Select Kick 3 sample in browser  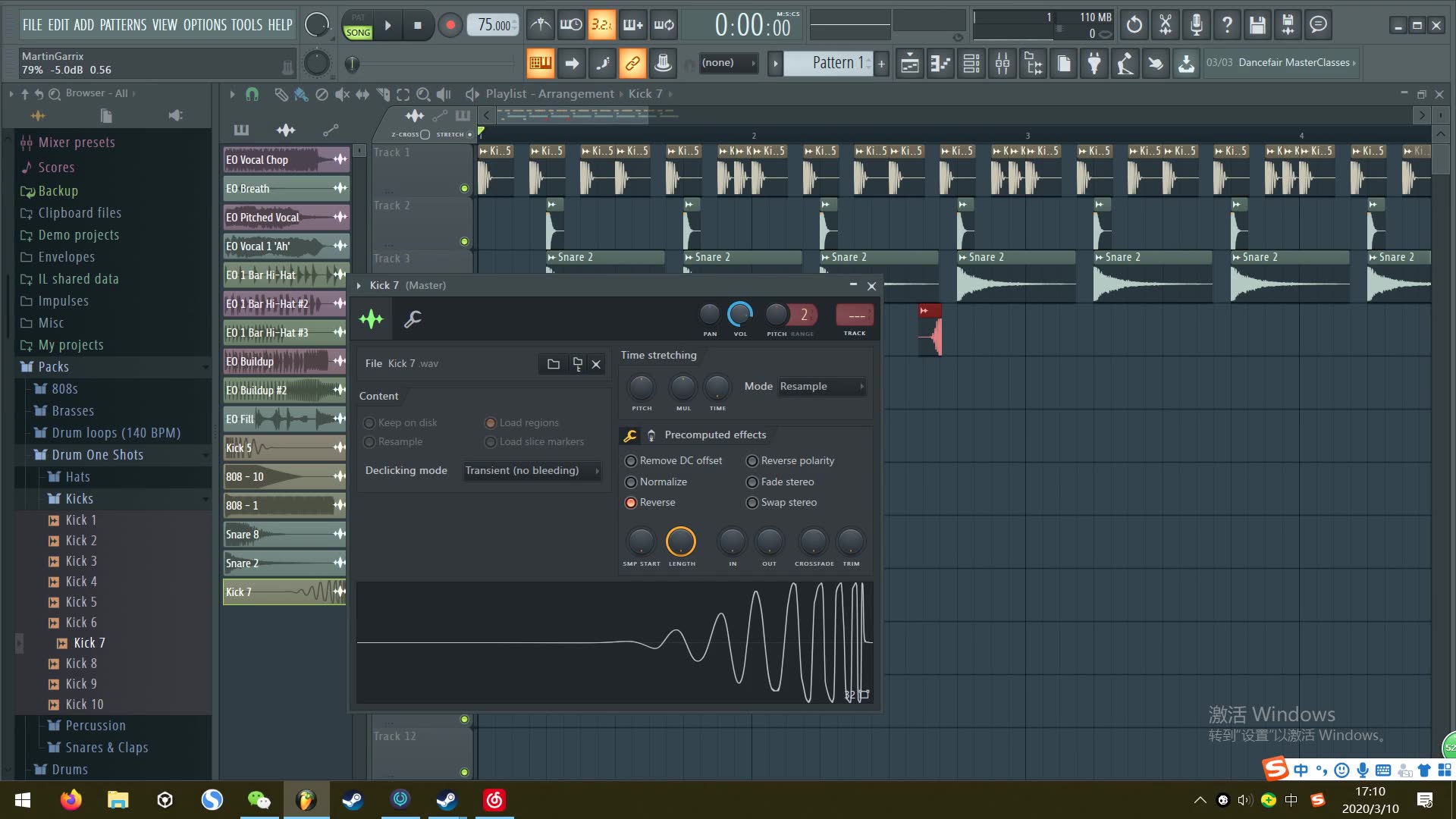pos(81,561)
